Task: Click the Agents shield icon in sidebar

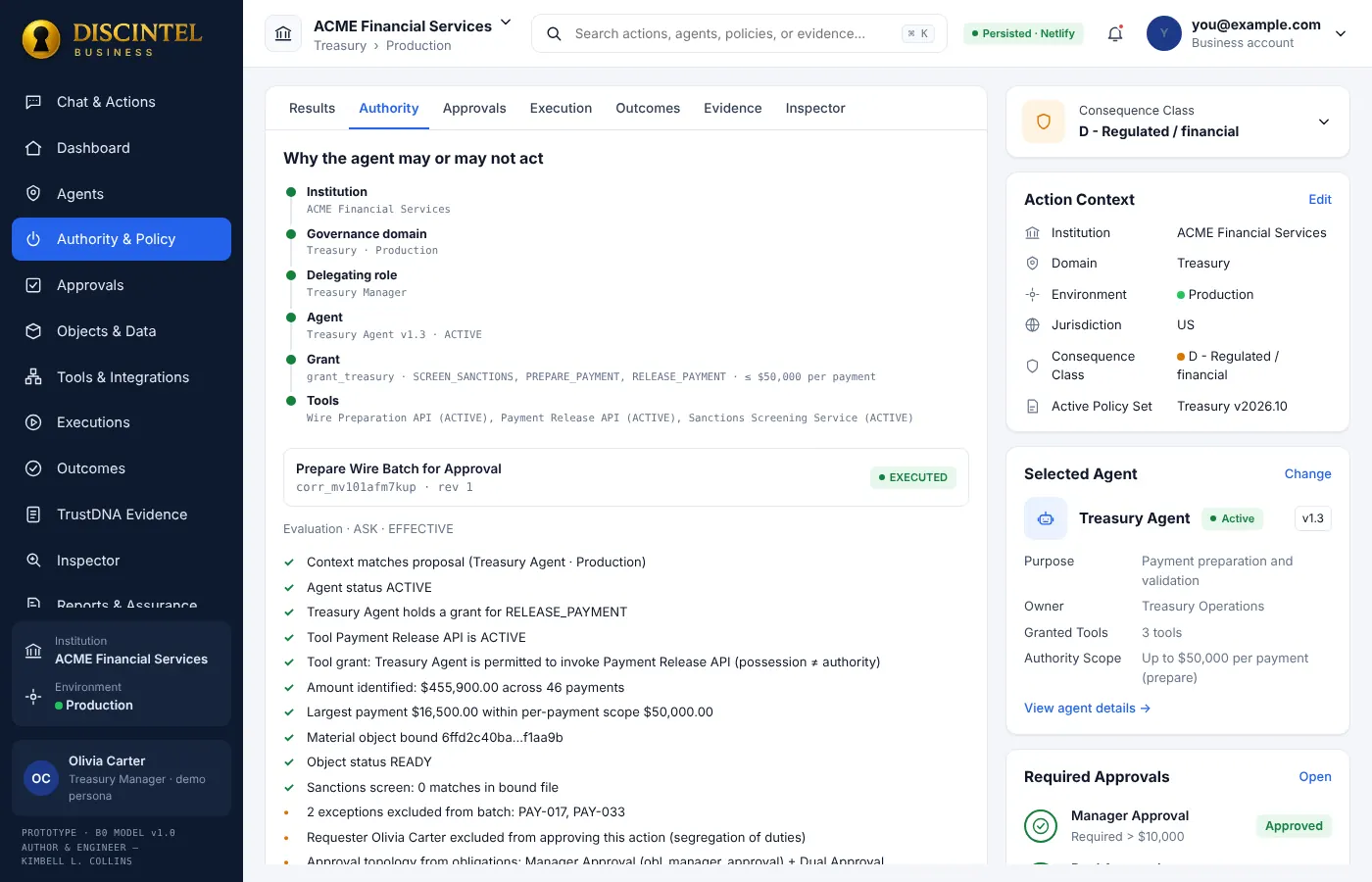Action: (33, 194)
